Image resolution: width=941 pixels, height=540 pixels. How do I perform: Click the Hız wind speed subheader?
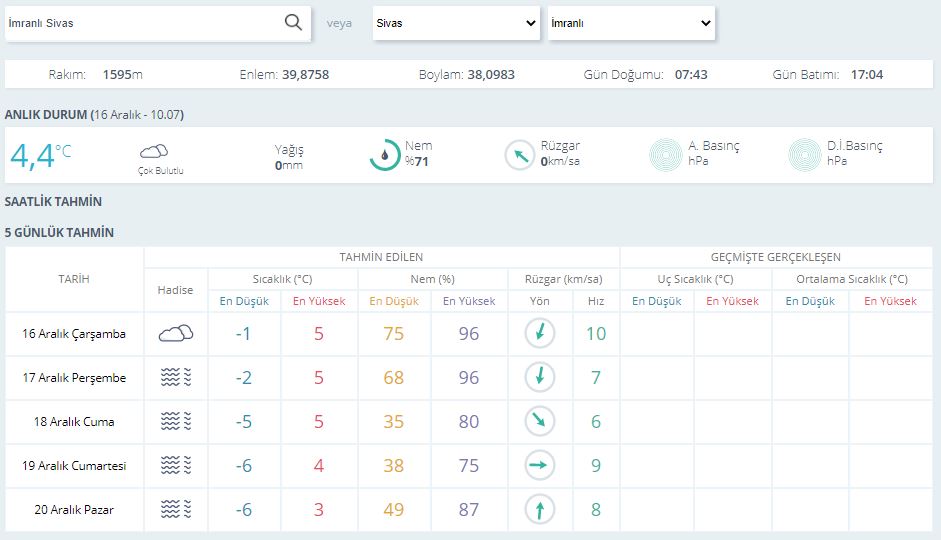point(596,301)
